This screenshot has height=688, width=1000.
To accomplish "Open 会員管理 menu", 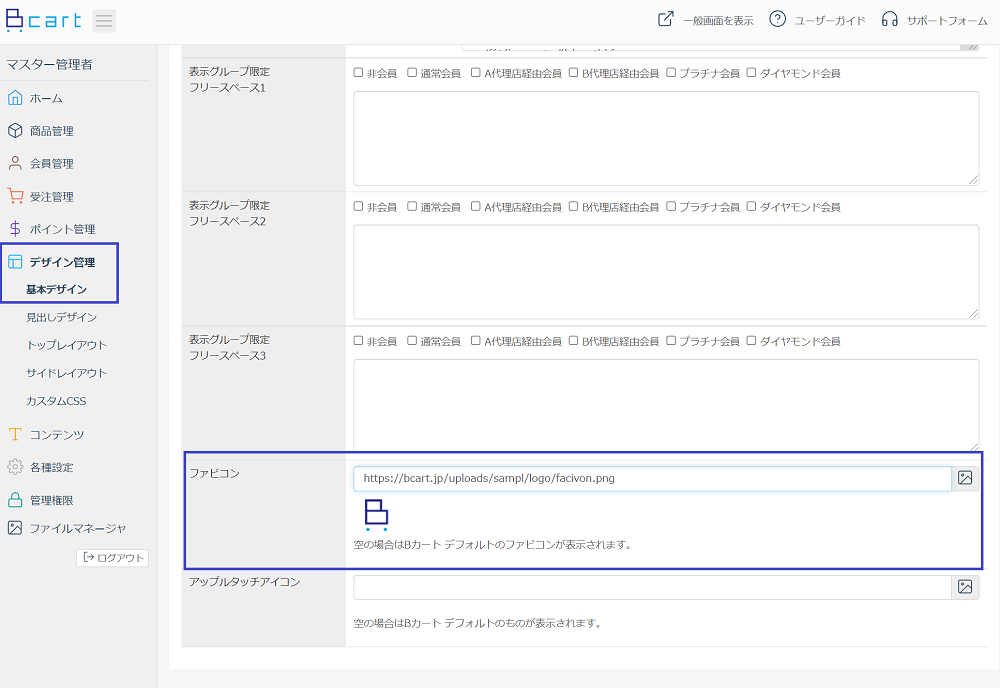I will [x=52, y=164].
